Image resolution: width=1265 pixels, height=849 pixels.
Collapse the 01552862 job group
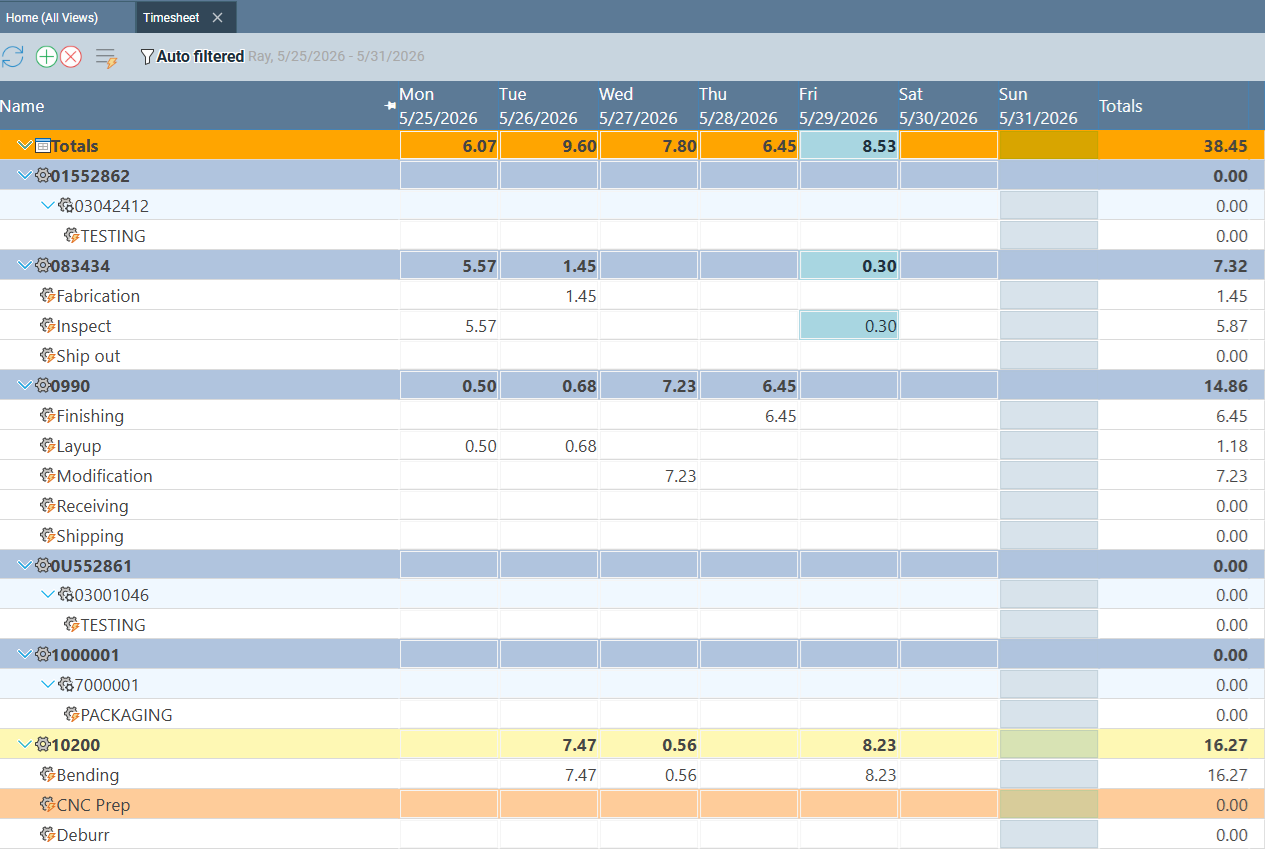(25, 176)
